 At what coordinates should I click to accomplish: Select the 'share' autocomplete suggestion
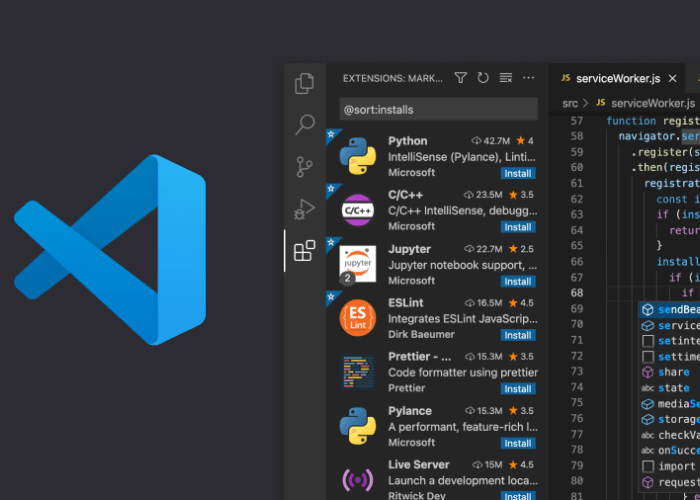coord(673,372)
